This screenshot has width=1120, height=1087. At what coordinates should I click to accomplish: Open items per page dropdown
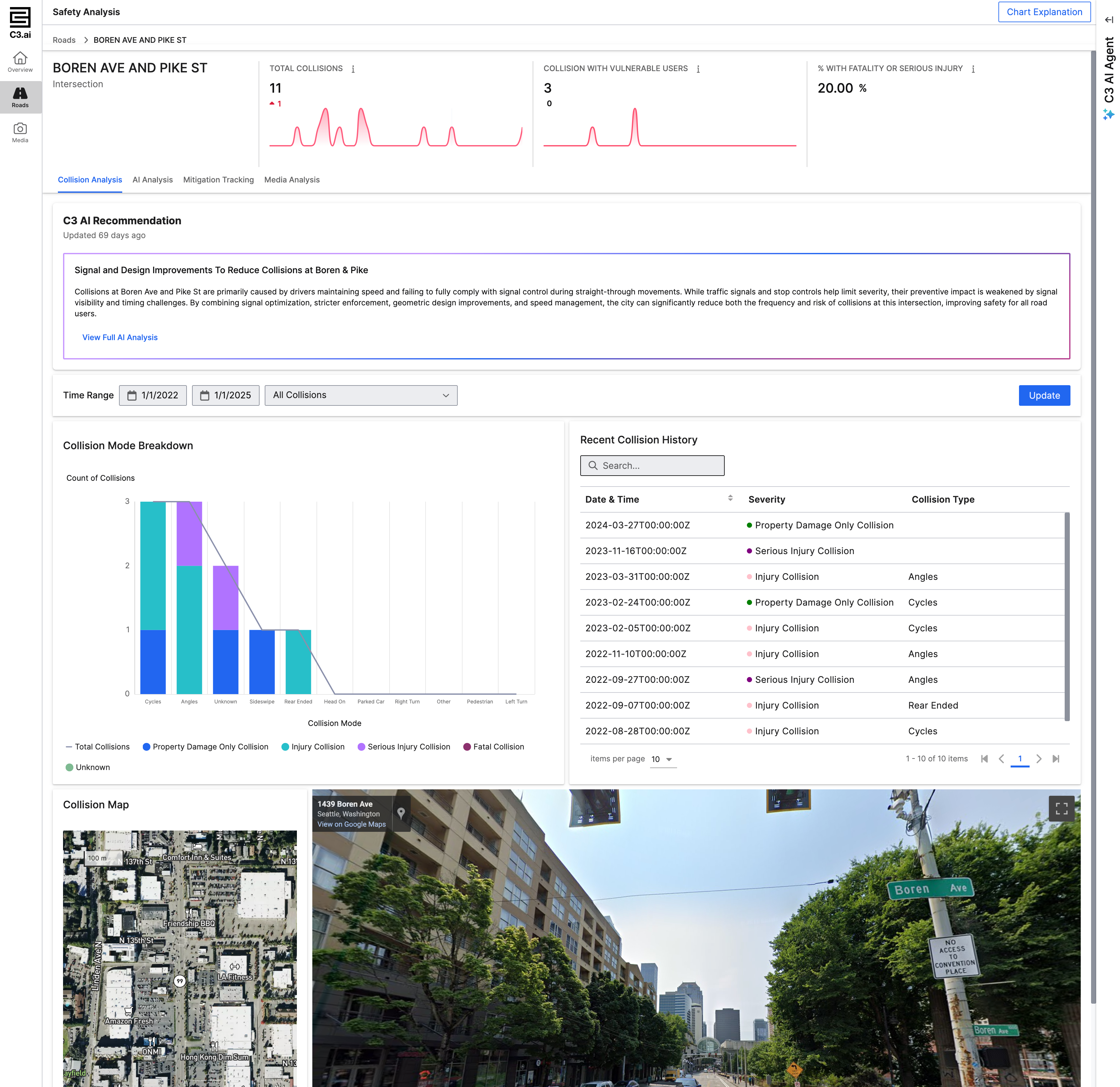pyautogui.click(x=662, y=759)
